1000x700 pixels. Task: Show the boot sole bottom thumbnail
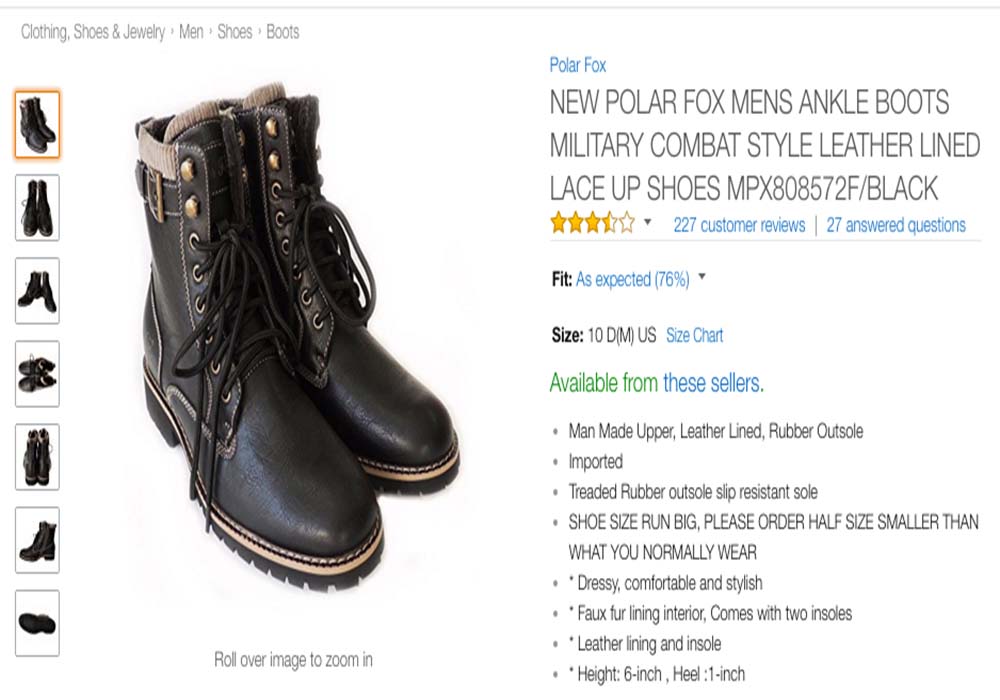(37, 623)
